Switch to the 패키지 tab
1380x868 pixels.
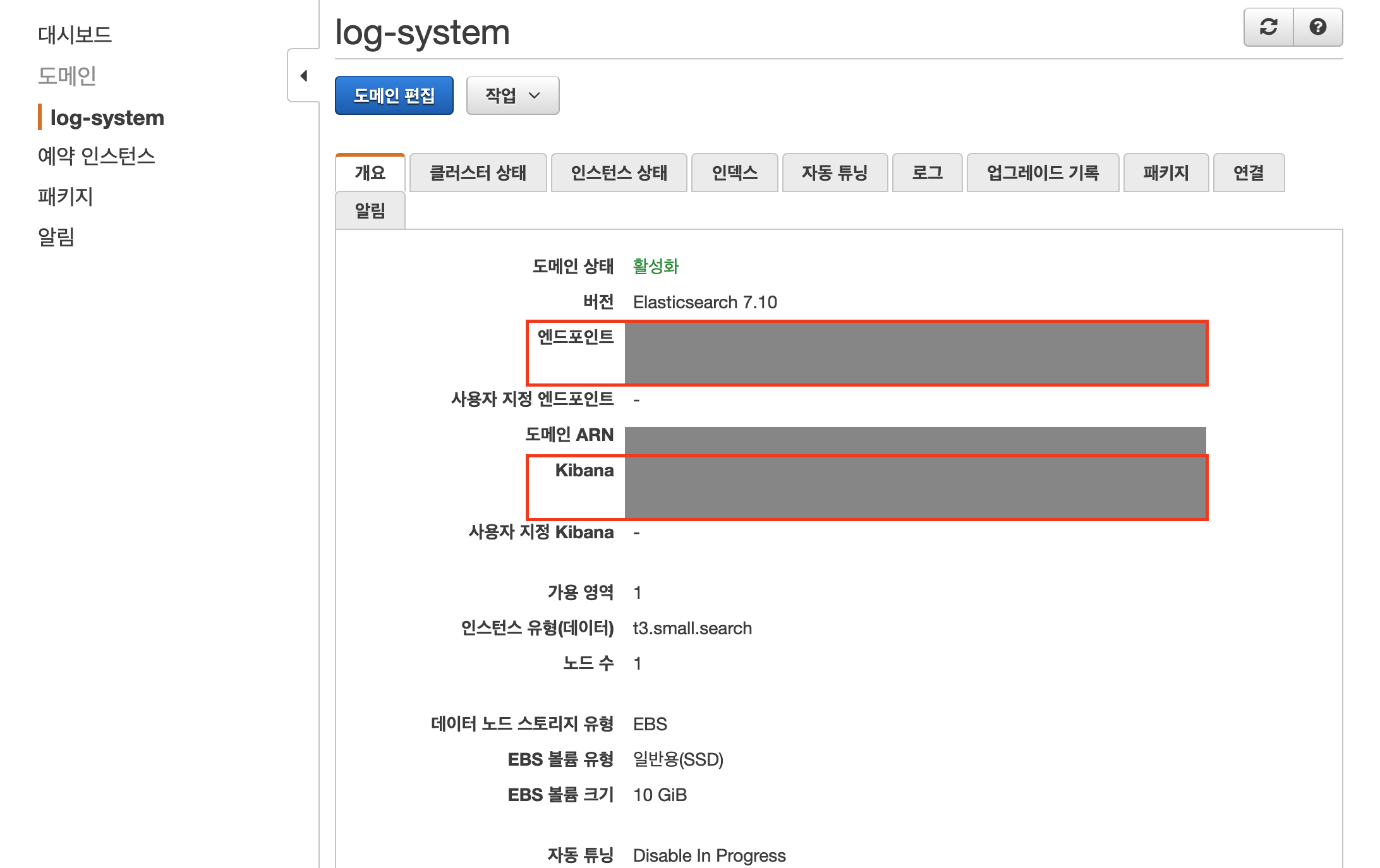pyautogui.click(x=1166, y=172)
